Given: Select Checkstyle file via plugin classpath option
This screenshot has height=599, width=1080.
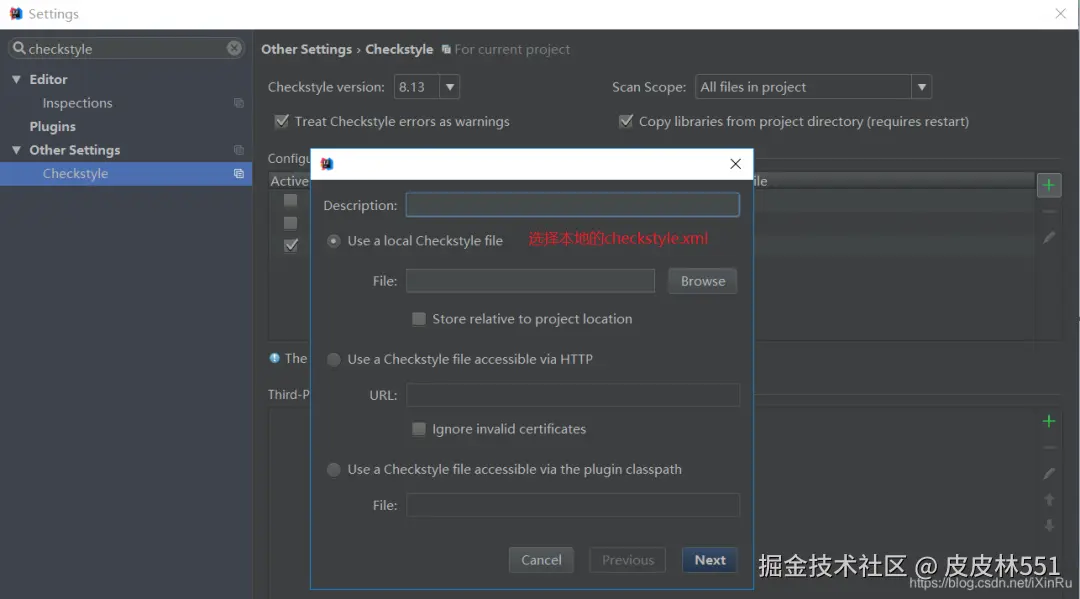Looking at the screenshot, I should point(333,470).
